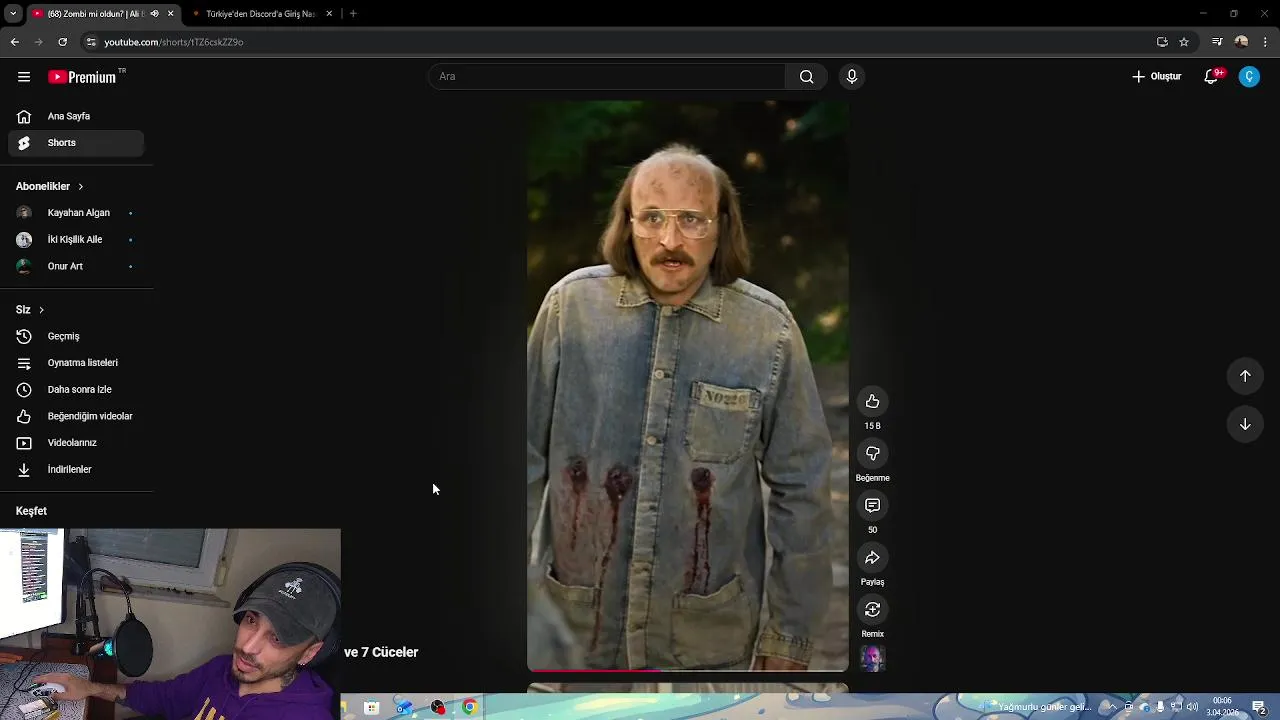Open the Windows notification center icon
This screenshot has height=720, width=1280.
click(1260, 707)
